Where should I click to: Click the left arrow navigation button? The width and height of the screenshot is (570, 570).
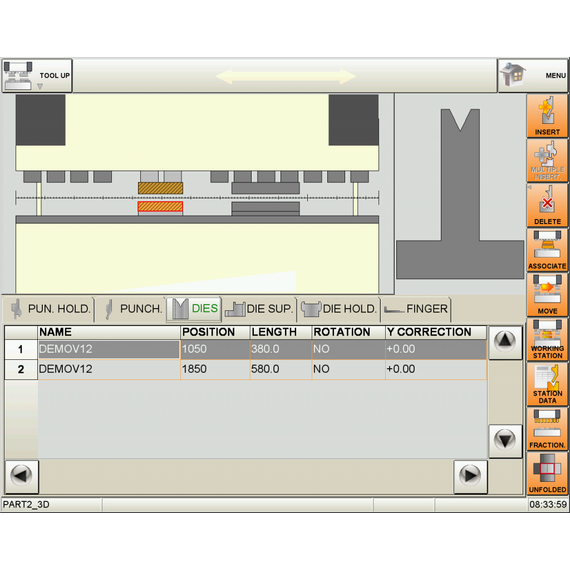(21, 476)
